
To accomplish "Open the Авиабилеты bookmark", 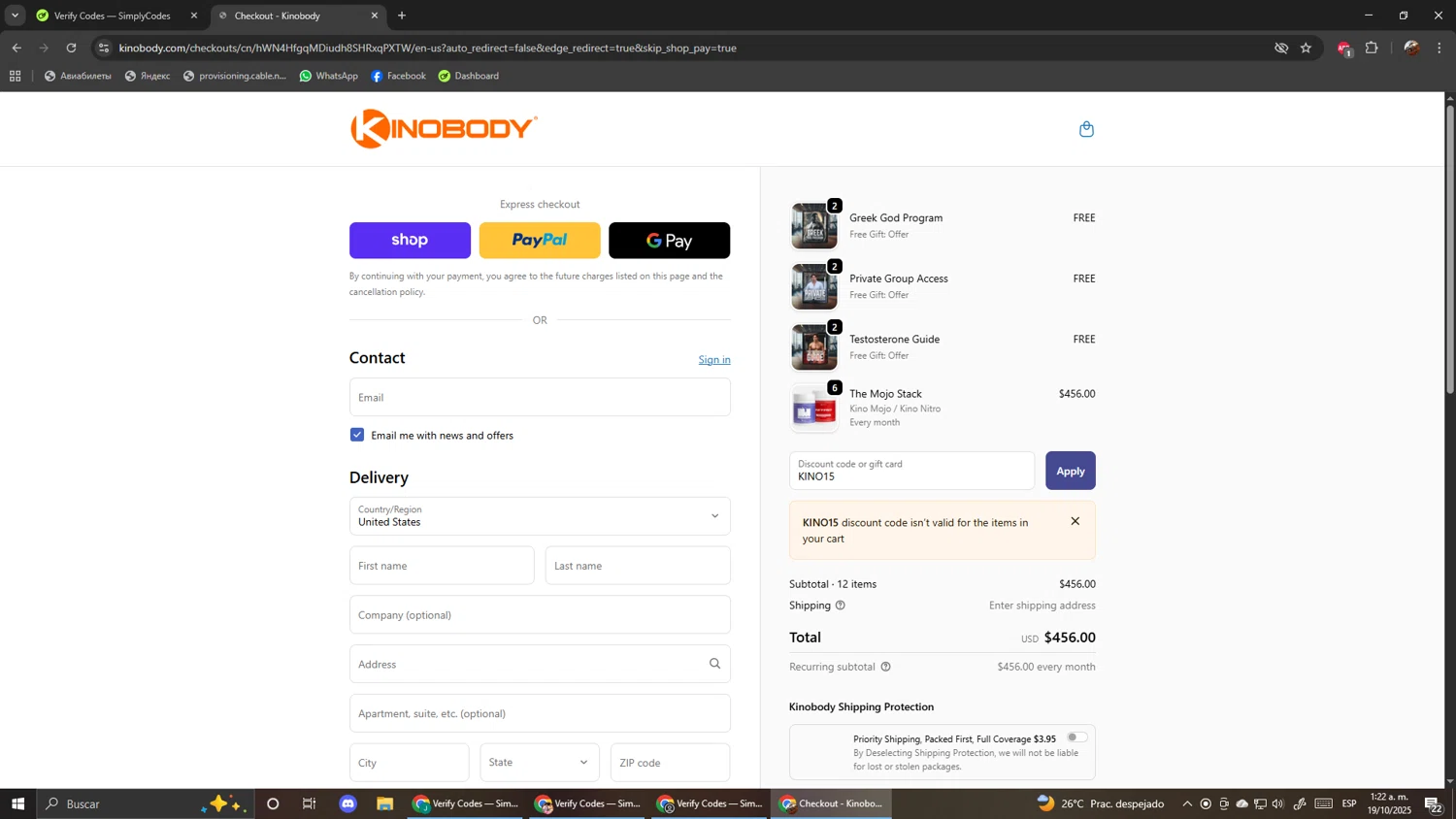I will 78,76.
